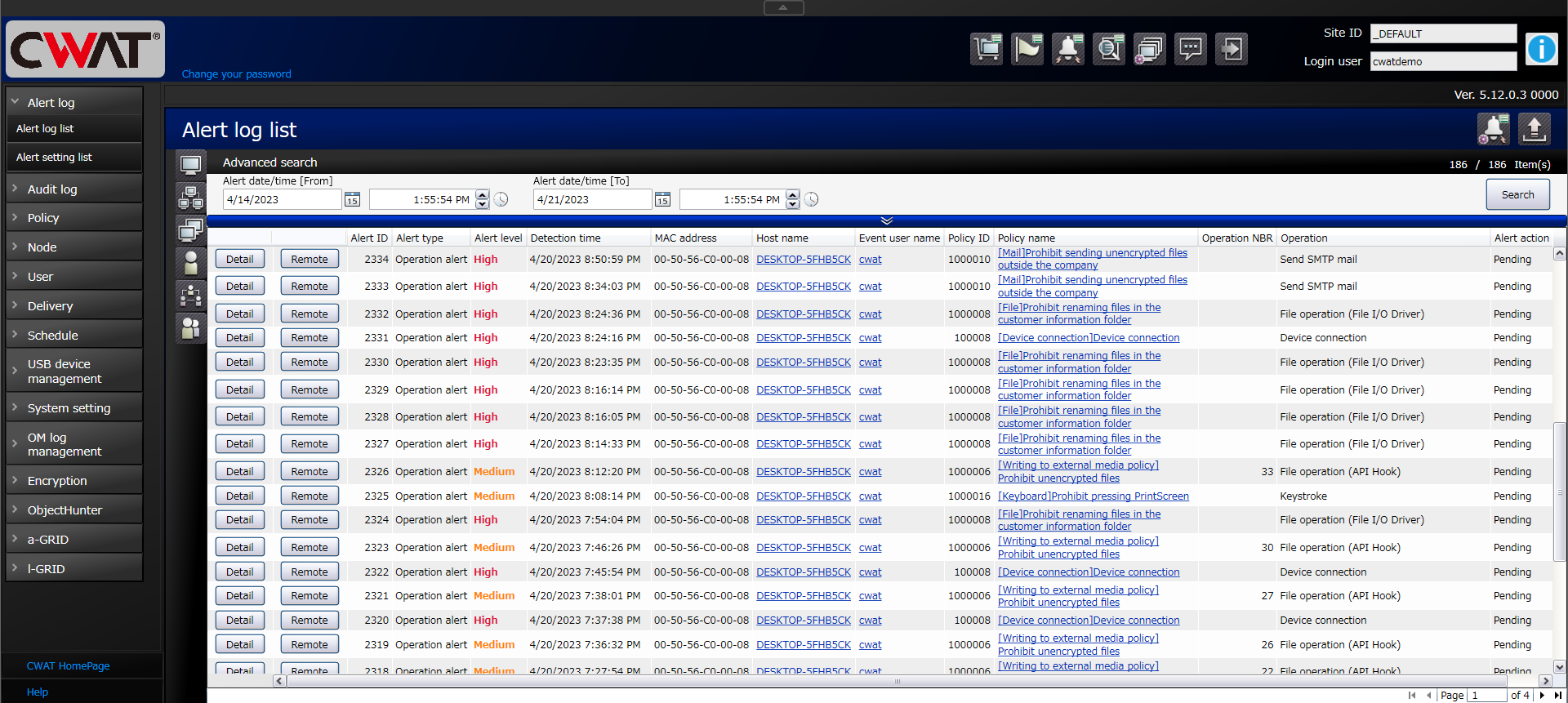Select the multiple monitors group filter icon

pyautogui.click(x=191, y=230)
